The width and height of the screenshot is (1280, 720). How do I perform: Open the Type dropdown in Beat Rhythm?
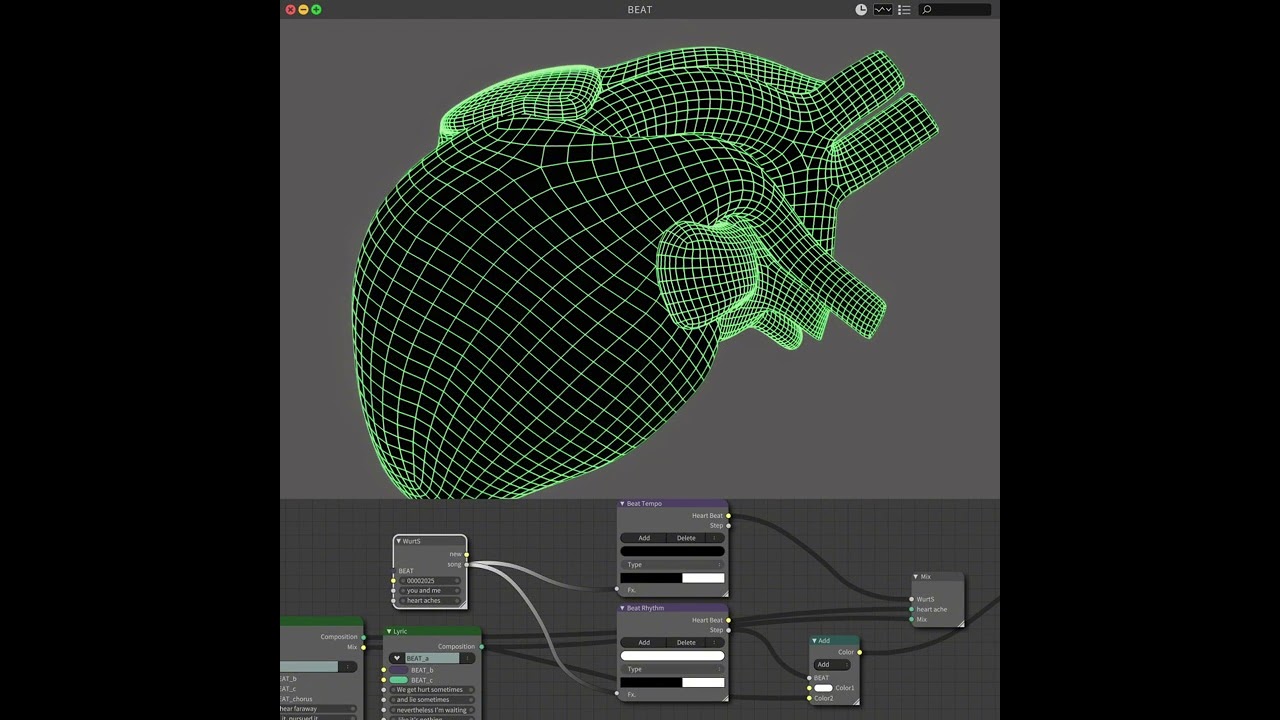pyautogui.click(x=671, y=669)
